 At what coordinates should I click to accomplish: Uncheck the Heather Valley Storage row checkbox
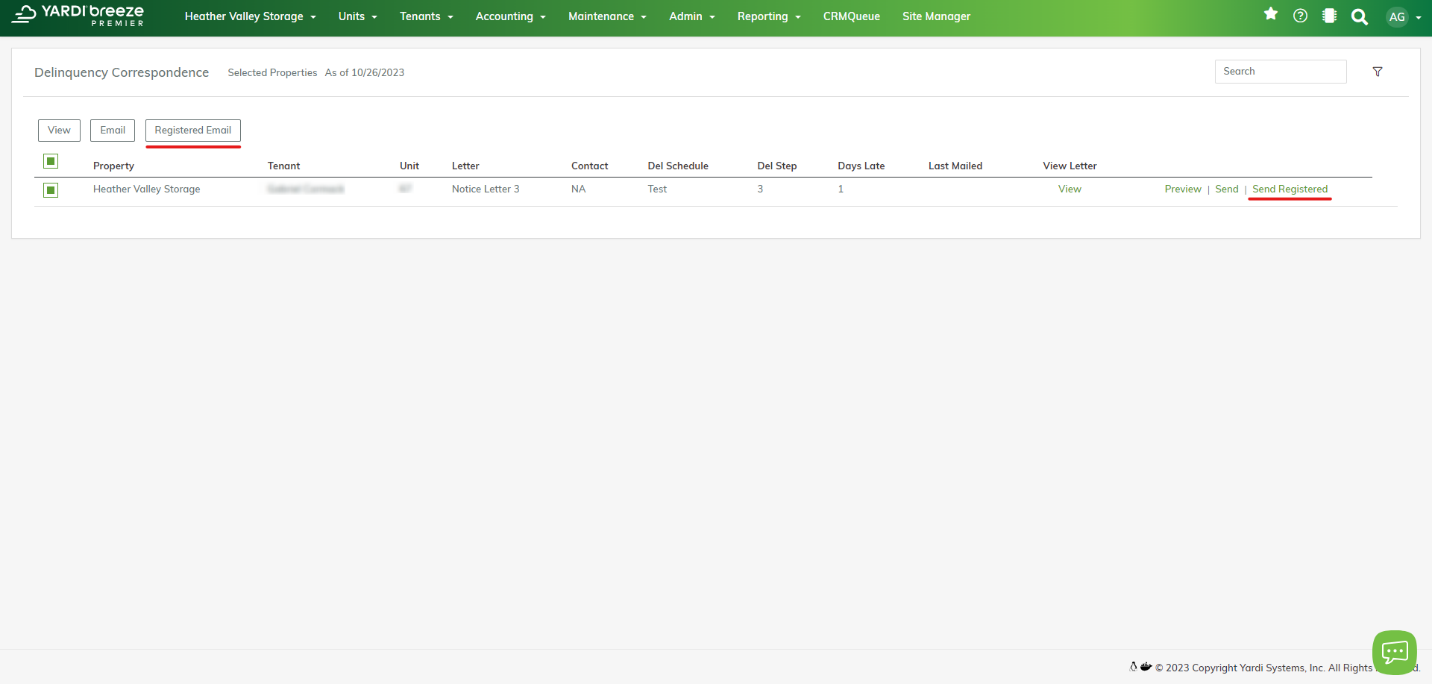click(x=51, y=190)
